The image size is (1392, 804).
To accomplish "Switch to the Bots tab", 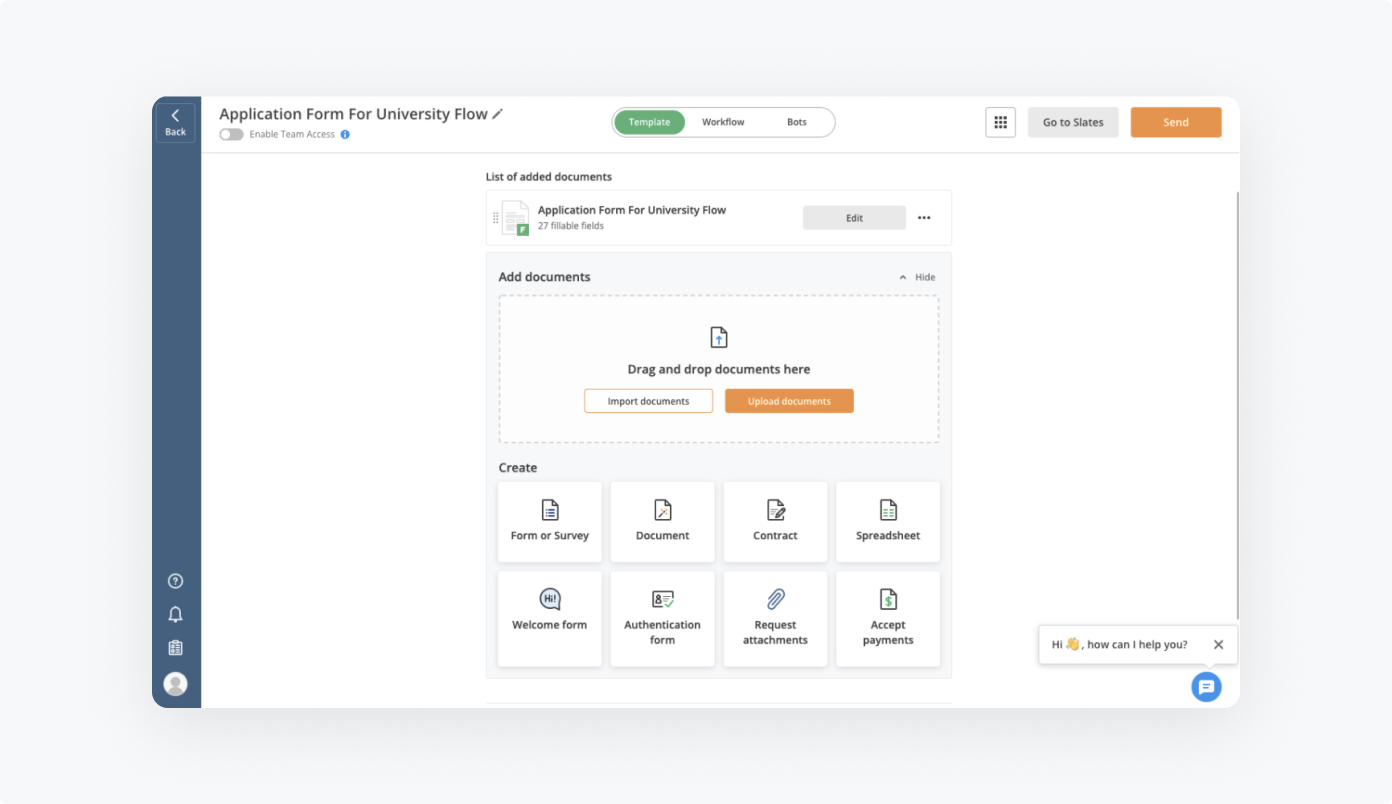I will pyautogui.click(x=797, y=122).
